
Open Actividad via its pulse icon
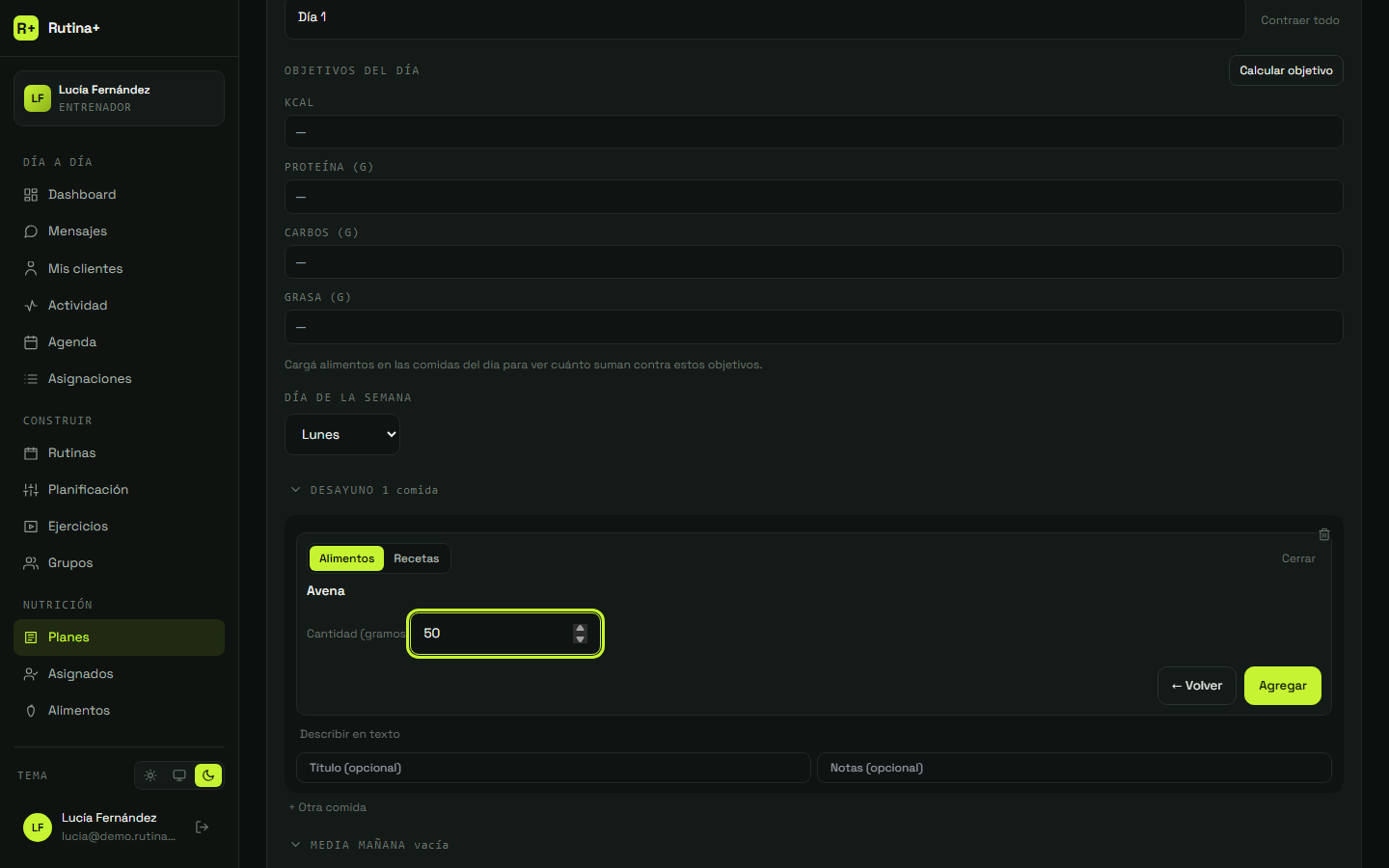click(31, 306)
